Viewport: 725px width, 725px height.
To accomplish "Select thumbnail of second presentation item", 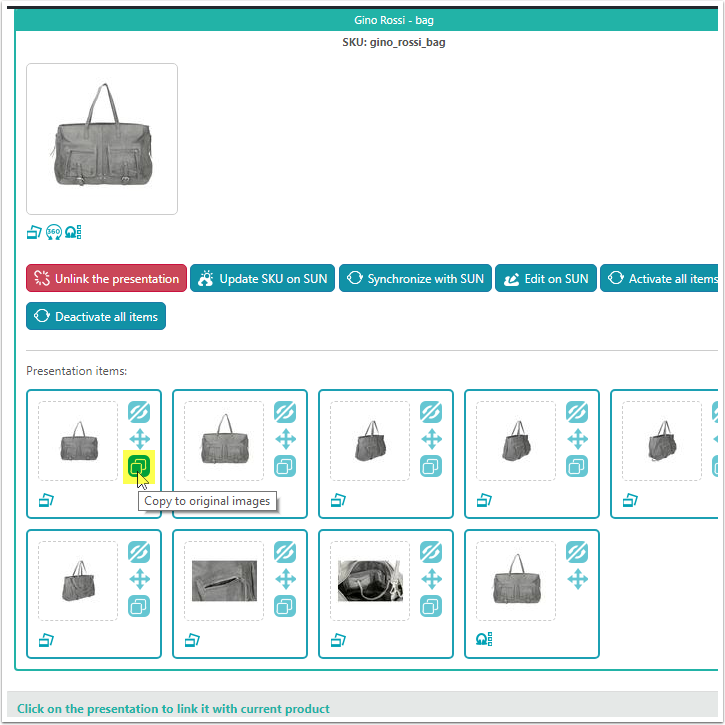I will [224, 441].
